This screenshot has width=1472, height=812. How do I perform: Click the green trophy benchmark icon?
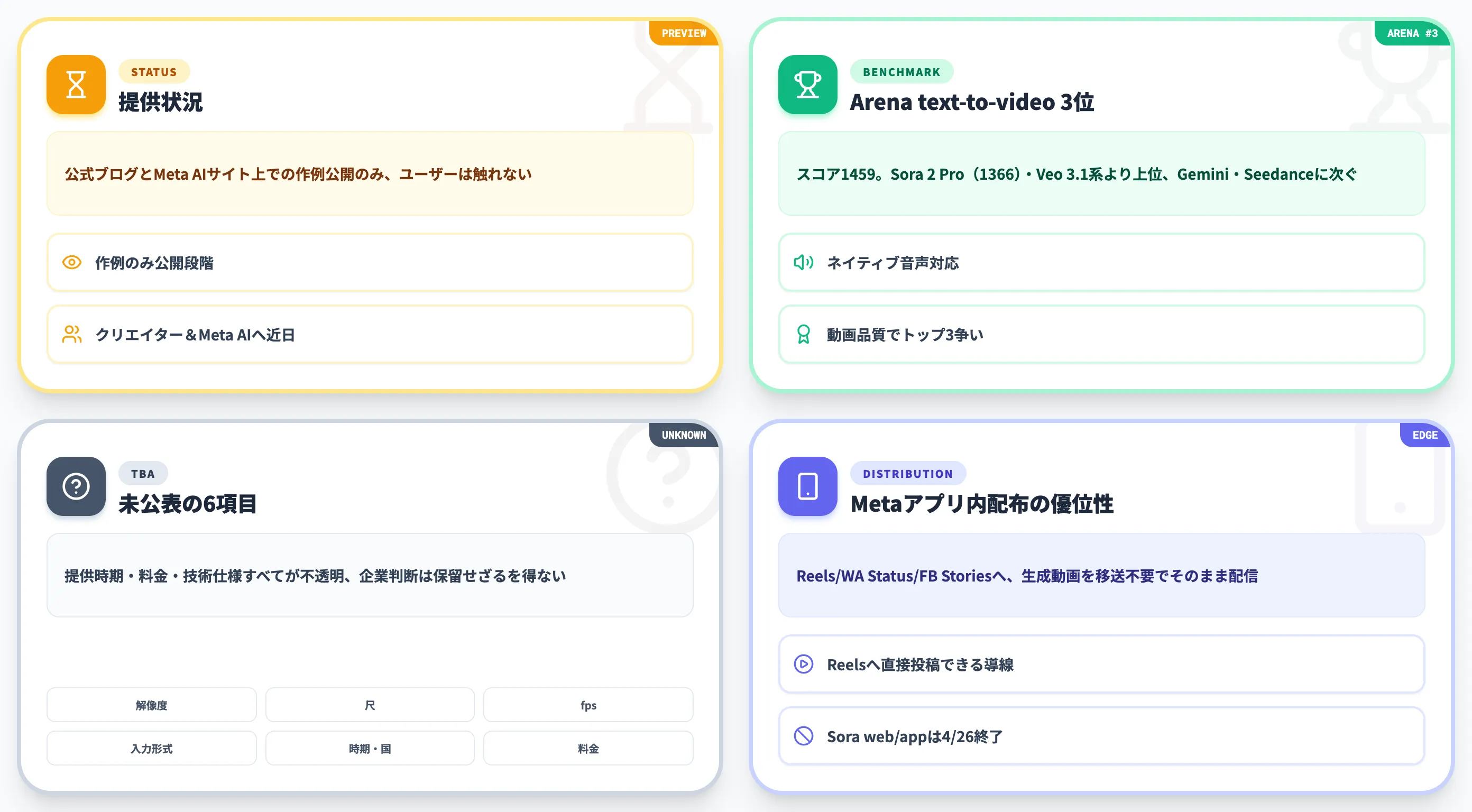807,85
